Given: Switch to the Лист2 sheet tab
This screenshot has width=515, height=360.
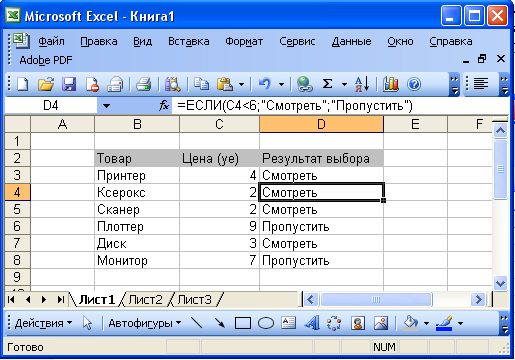Looking at the screenshot, I should 145,300.
